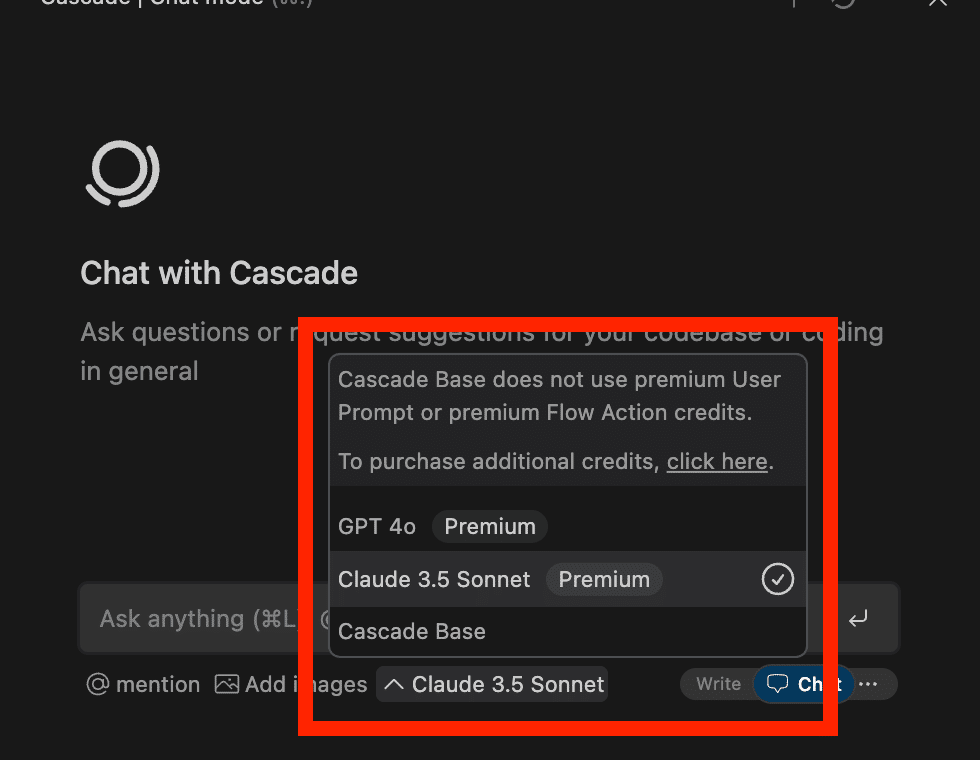The image size is (980, 760).
Task: Click the @ mention button
Action: point(144,685)
